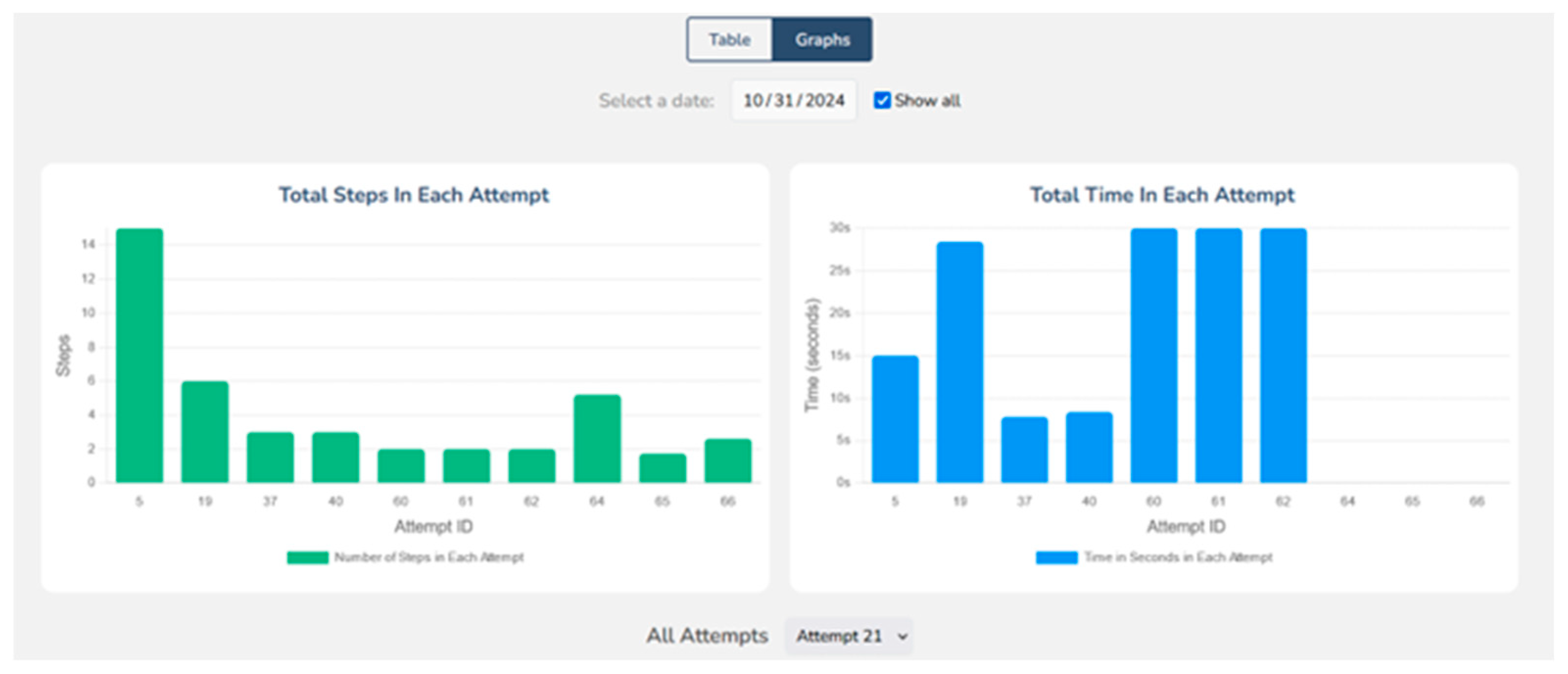Click the 15s tick on the time axis

(x=840, y=355)
